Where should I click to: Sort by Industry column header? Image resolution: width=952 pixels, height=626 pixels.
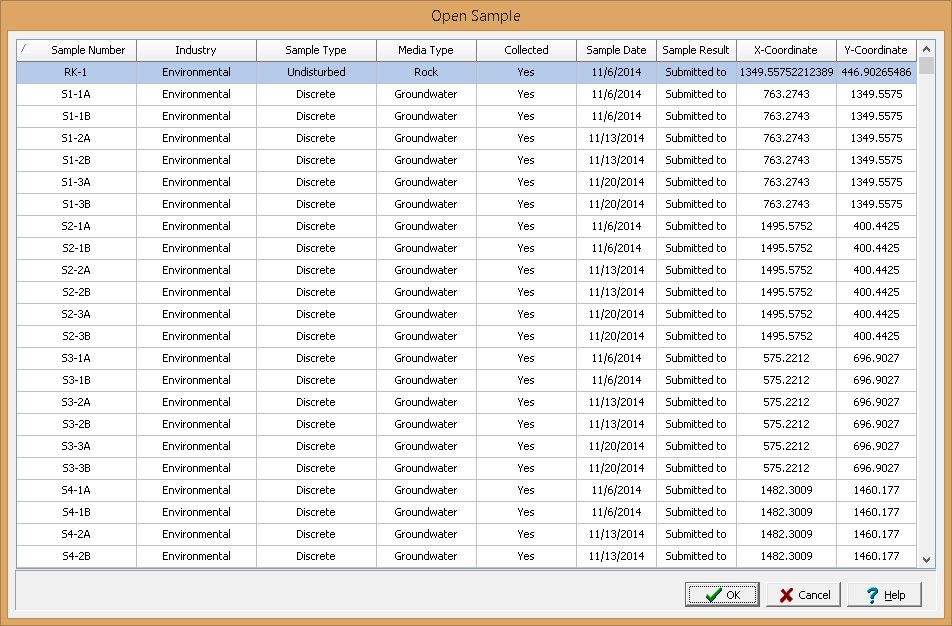pos(196,50)
